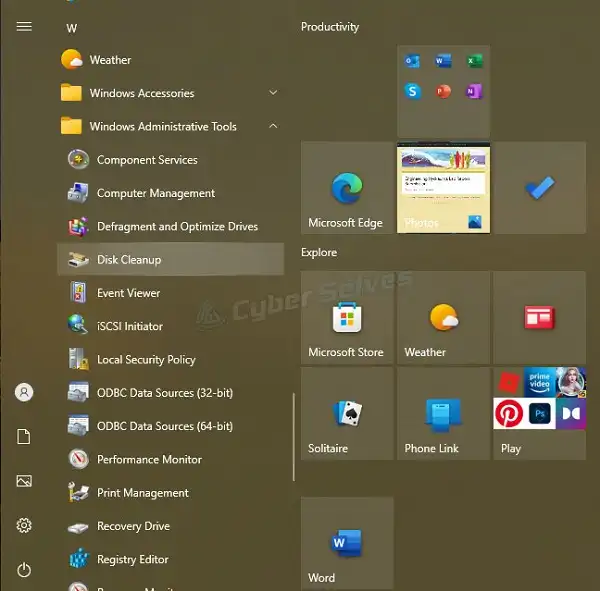Viewport: 600px width, 591px height.
Task: Open the iSCSI Initiator icon
Action: tap(78, 326)
